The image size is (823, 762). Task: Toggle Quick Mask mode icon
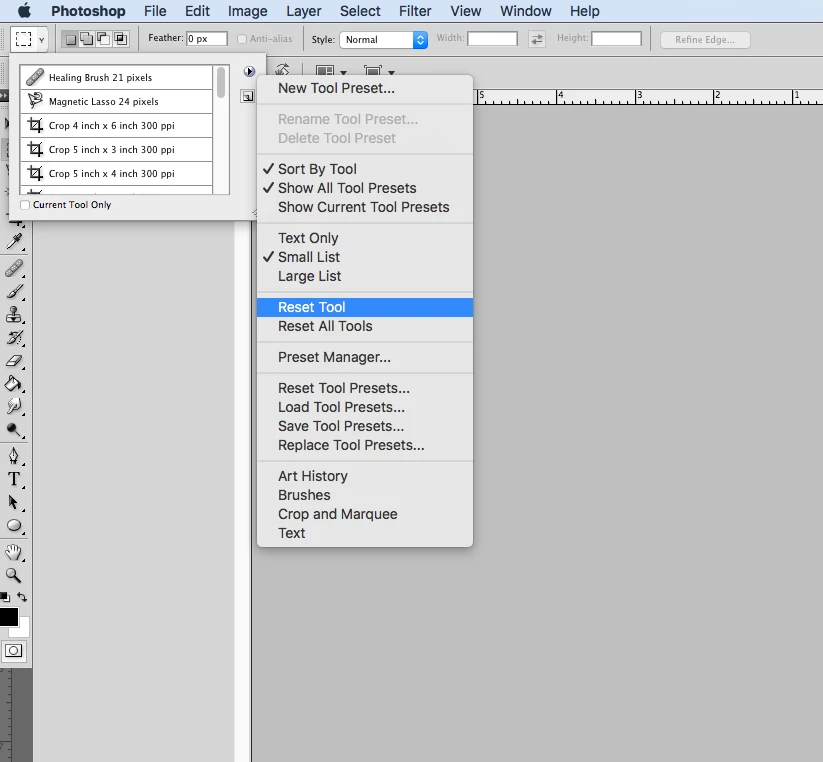tap(14, 651)
